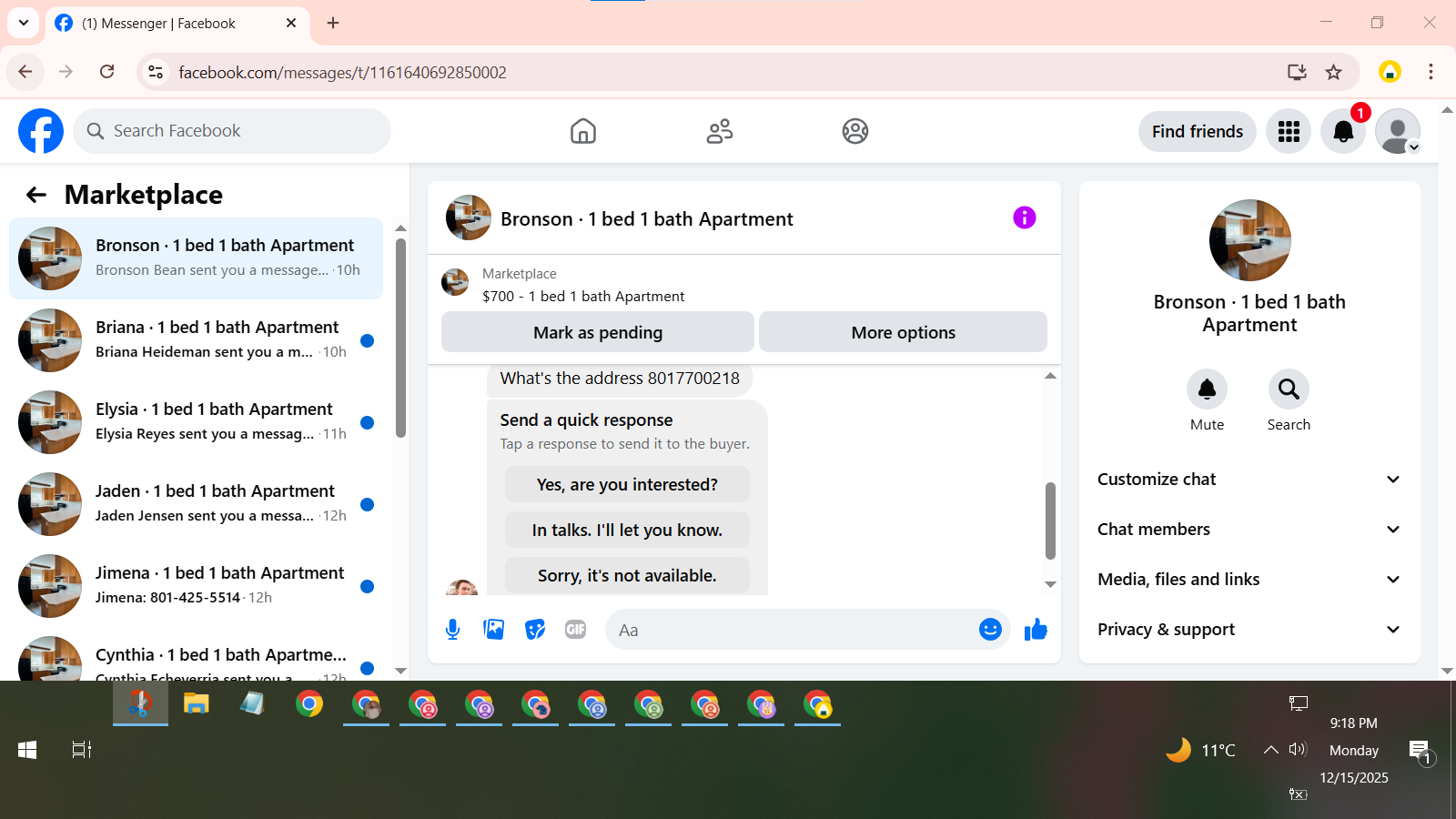Expand Media, files and links section
Viewport: 1456px width, 819px height.
tap(1249, 580)
